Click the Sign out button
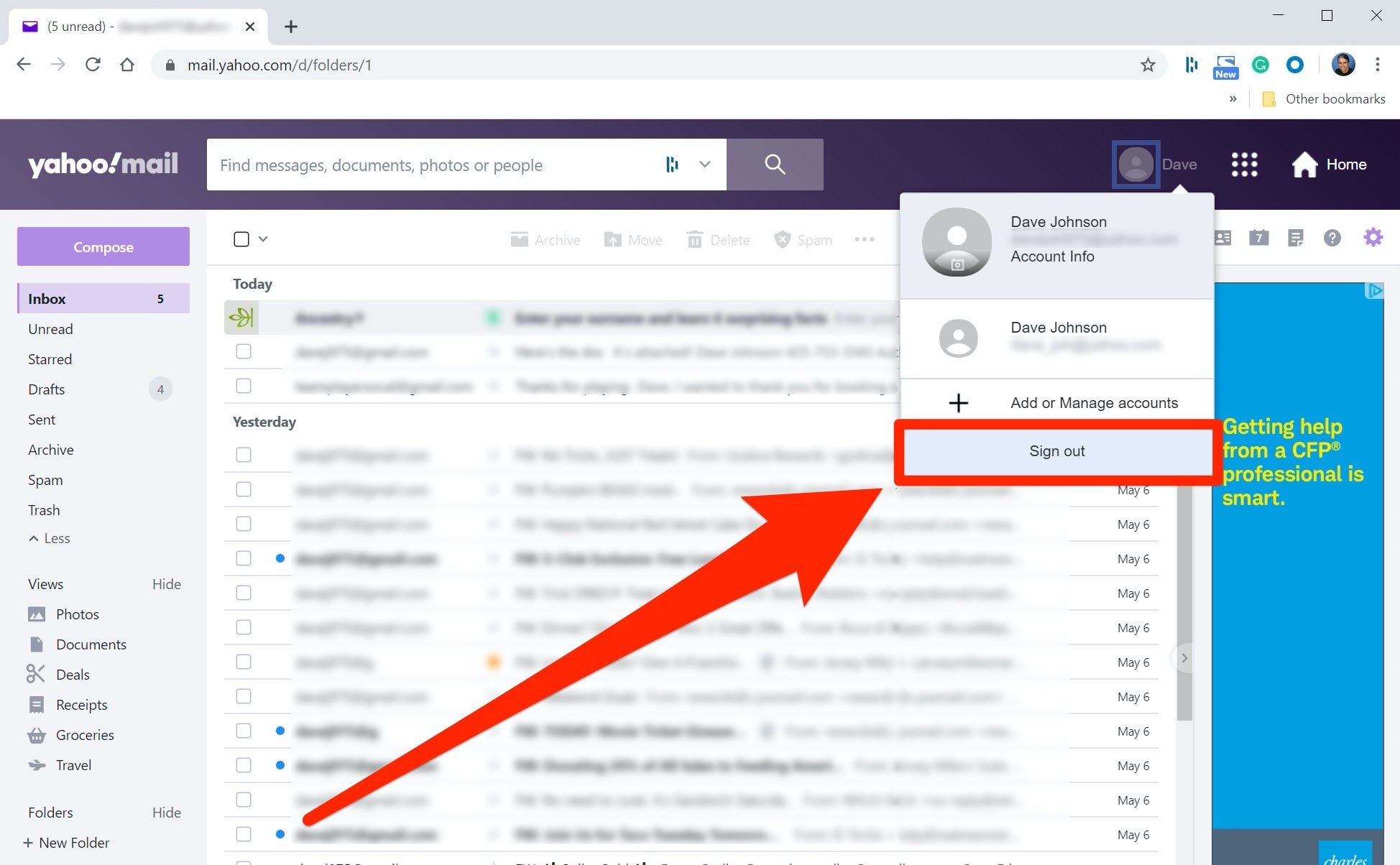Viewport: 1400px width, 865px height. click(x=1057, y=451)
